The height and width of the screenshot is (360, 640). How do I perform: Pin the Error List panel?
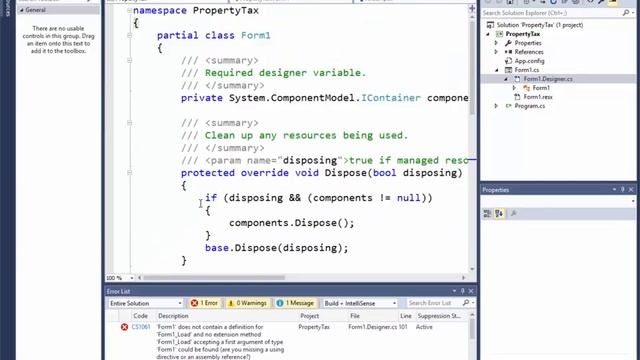tap(462, 291)
